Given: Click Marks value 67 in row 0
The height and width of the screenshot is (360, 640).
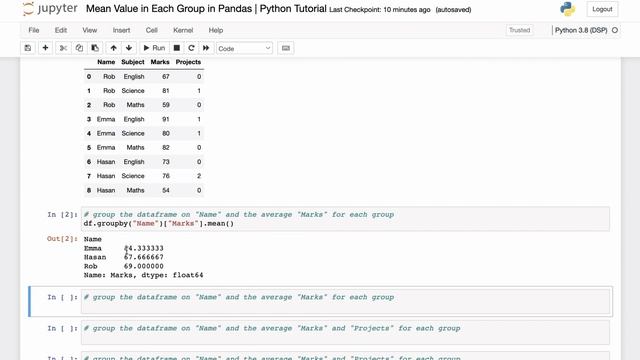Looking at the screenshot, I should click(x=165, y=77).
